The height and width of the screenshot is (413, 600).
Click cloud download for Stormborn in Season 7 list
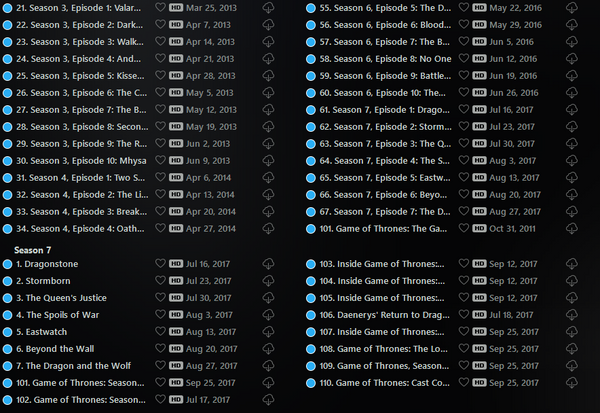(x=268, y=281)
